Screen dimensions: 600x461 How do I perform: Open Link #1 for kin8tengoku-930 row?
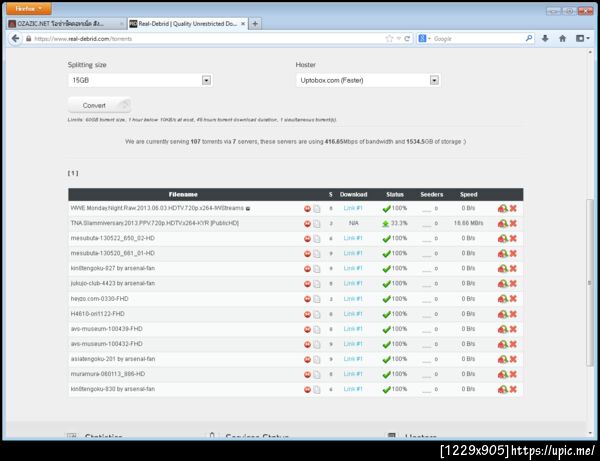tap(353, 389)
